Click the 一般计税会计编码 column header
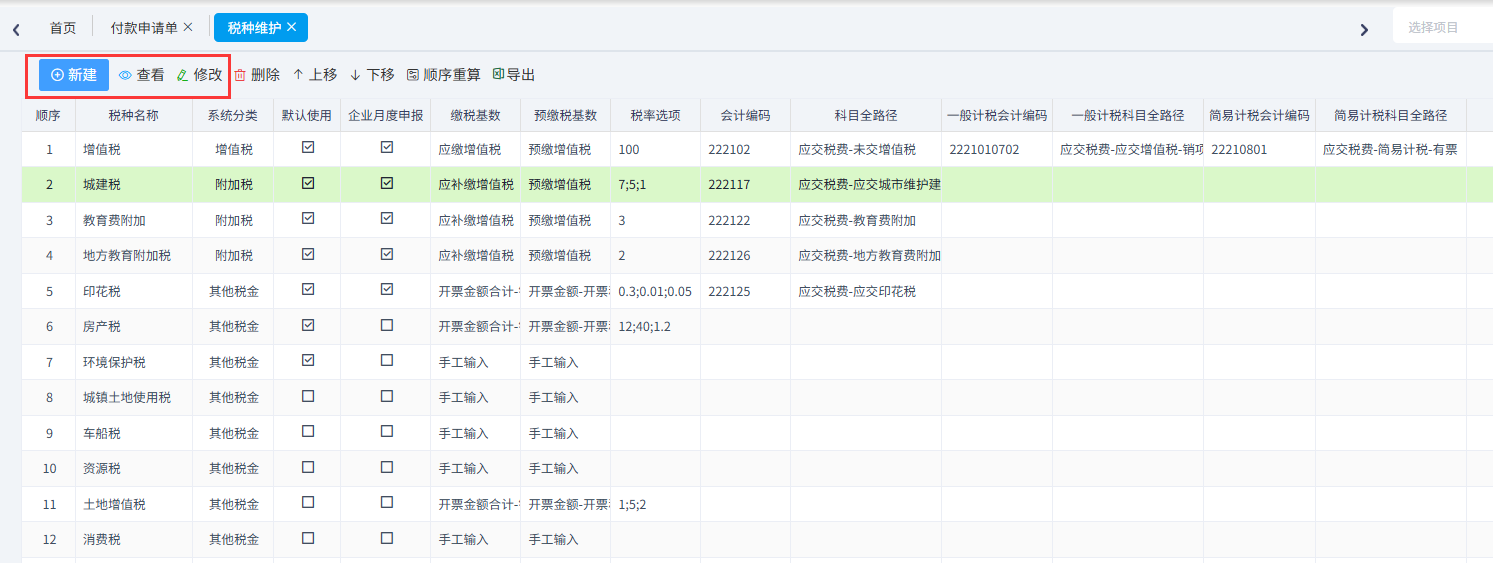The image size is (1493, 563). pos(996,115)
